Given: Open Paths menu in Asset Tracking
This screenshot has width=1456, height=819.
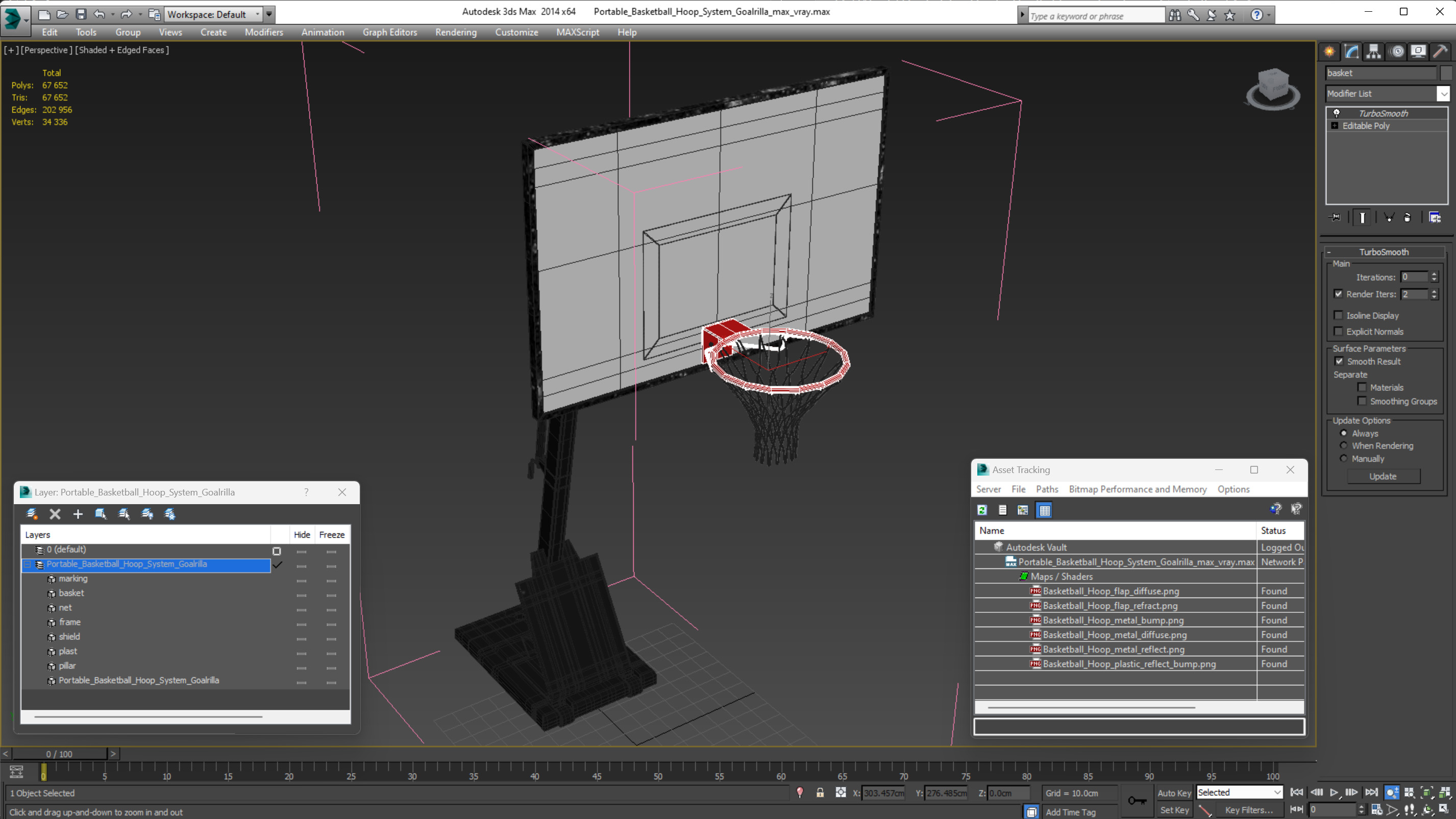Looking at the screenshot, I should coord(1047,489).
